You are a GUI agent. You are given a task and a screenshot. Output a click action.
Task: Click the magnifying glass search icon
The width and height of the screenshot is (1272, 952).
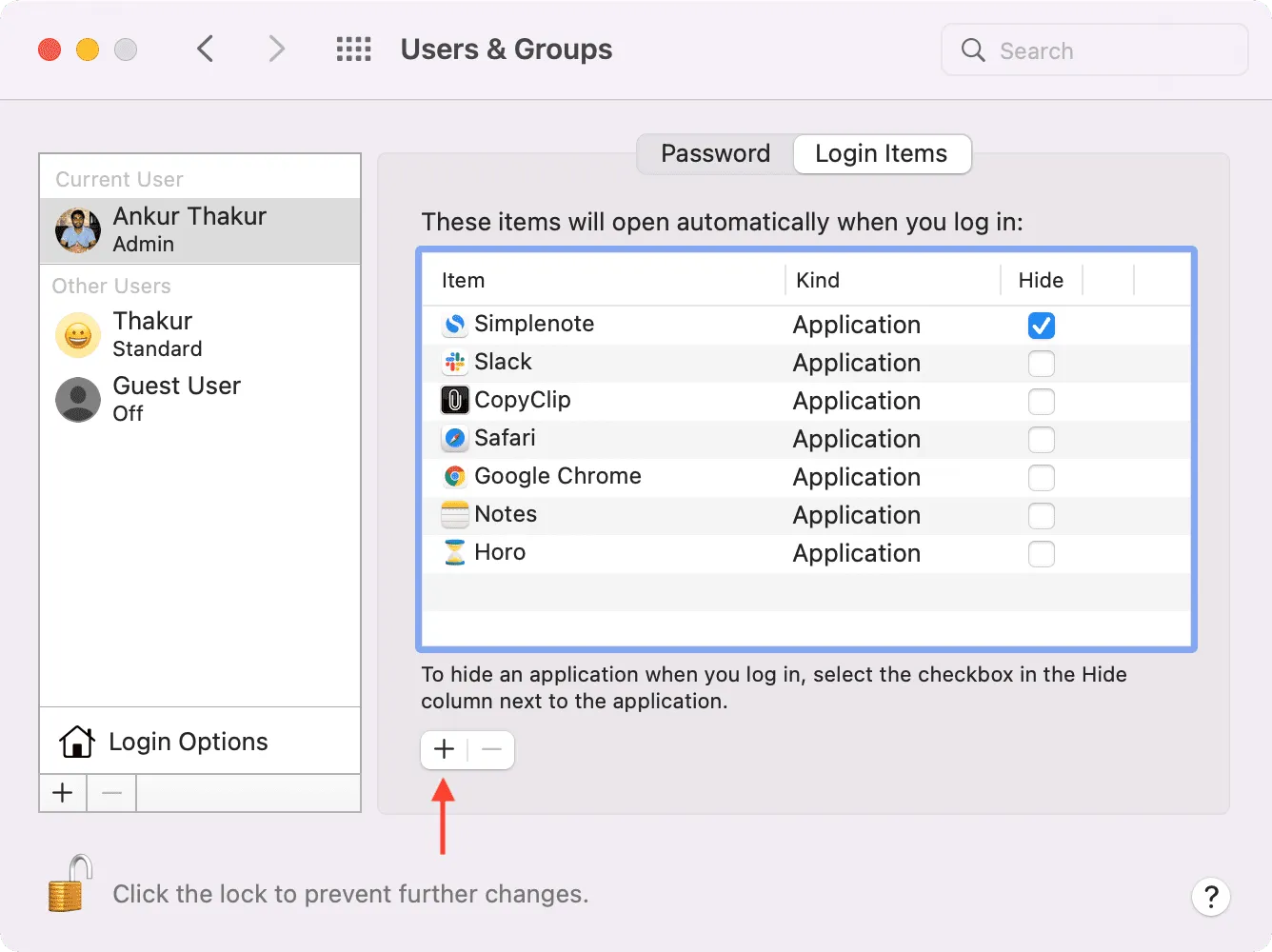click(972, 50)
